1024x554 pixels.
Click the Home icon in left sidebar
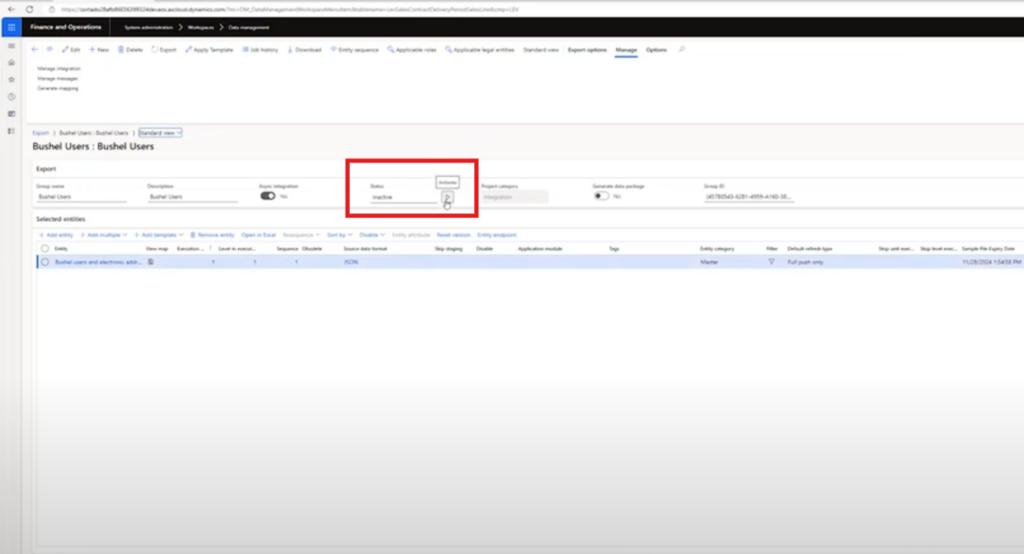tap(11, 62)
